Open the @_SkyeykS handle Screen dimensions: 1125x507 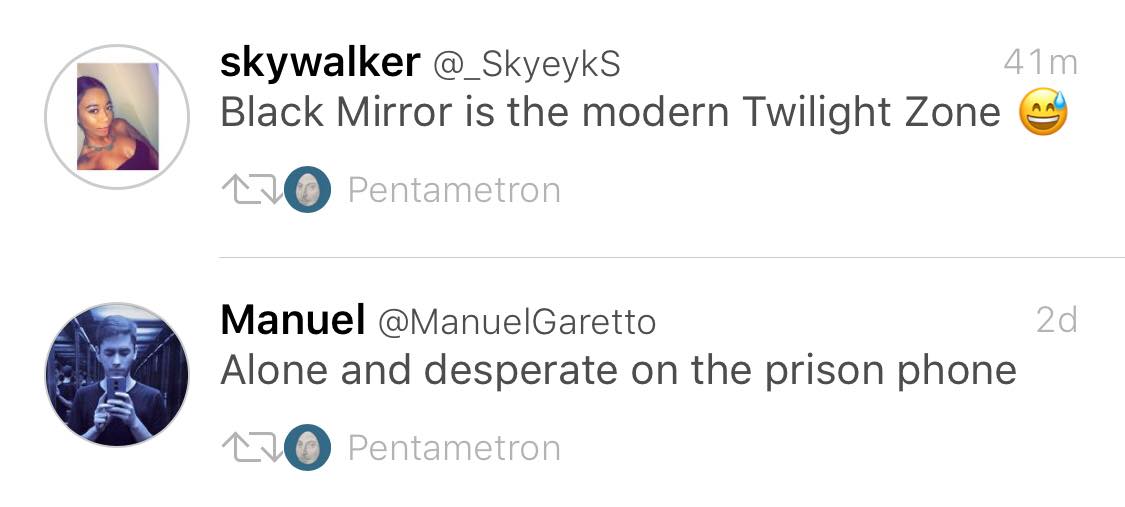(526, 65)
